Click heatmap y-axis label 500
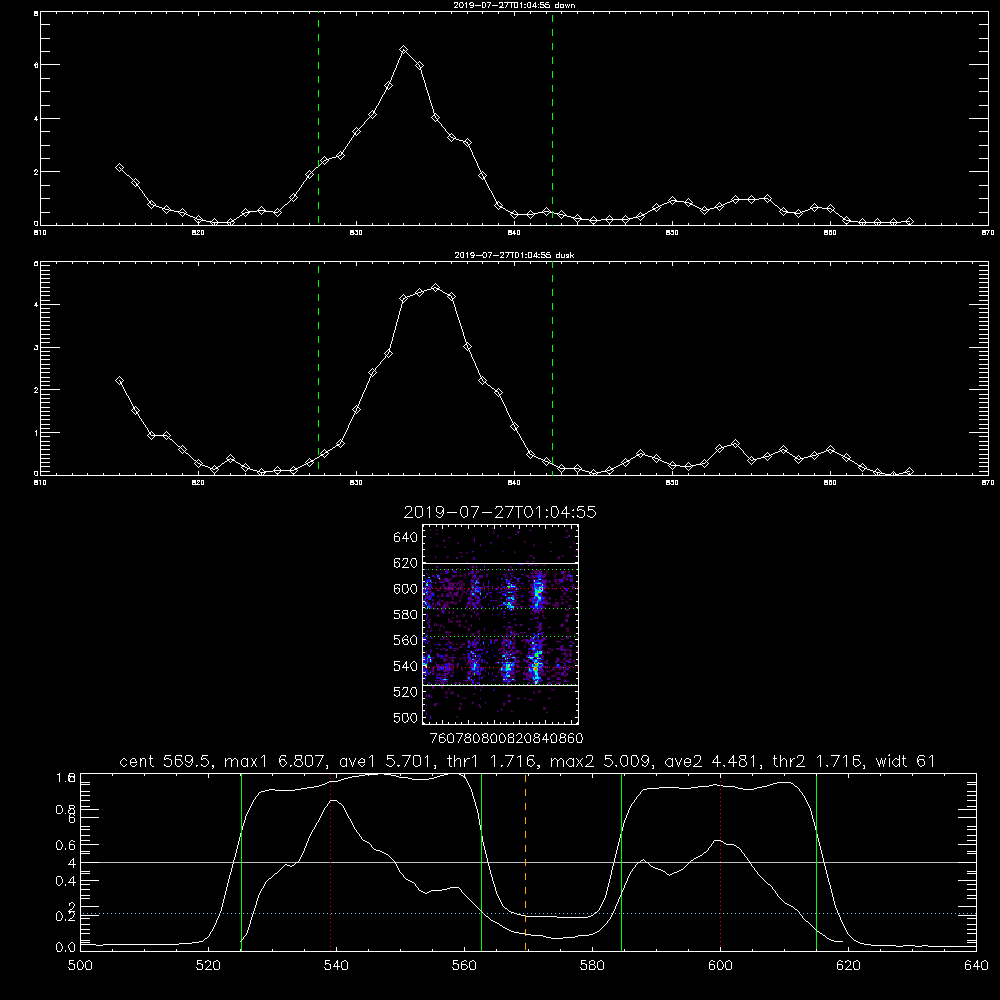The image size is (1000, 1000). [405, 717]
